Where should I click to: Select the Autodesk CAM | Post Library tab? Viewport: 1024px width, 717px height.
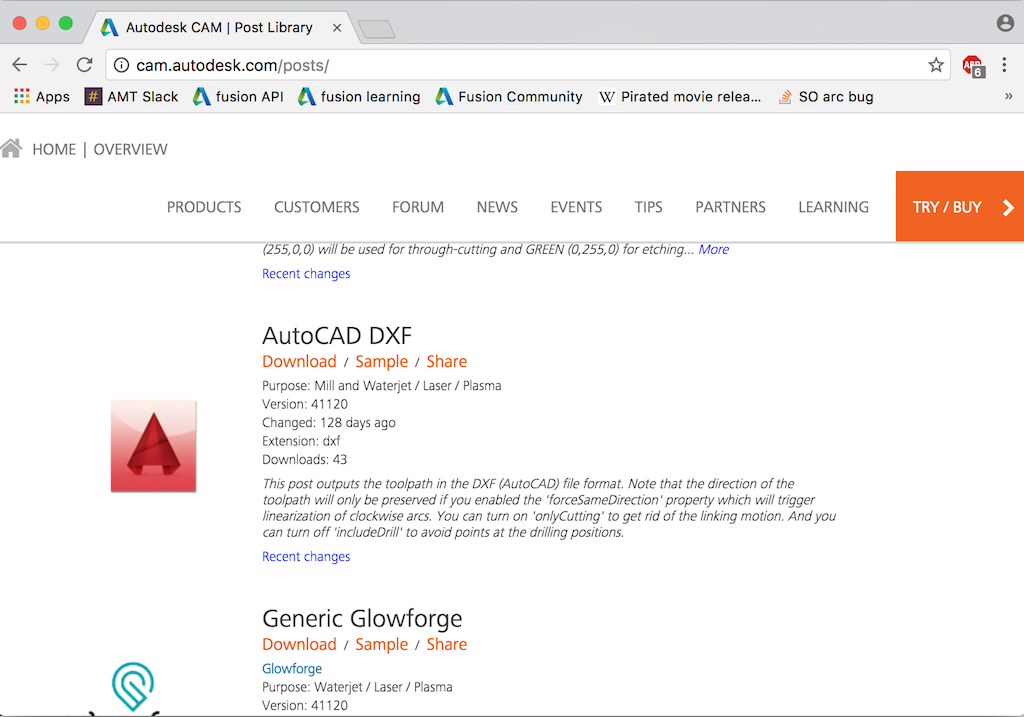point(219,27)
